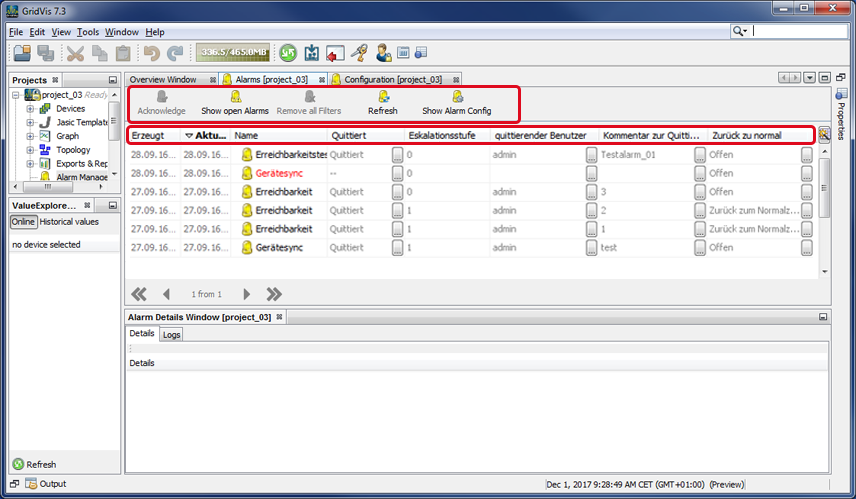856x499 pixels.
Task: Toggle the Online values button
Action: 23,222
